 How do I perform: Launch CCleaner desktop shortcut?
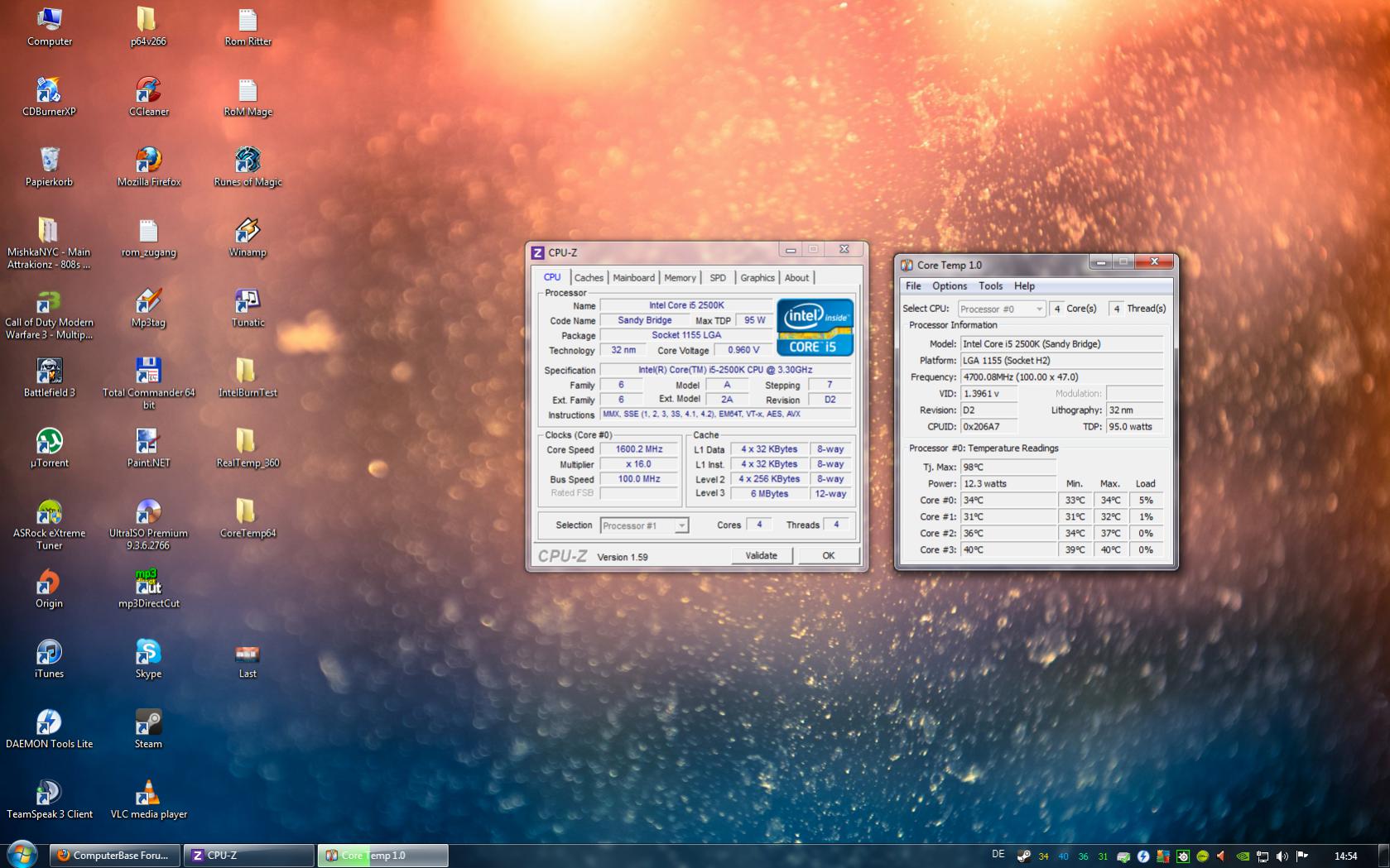[x=148, y=97]
